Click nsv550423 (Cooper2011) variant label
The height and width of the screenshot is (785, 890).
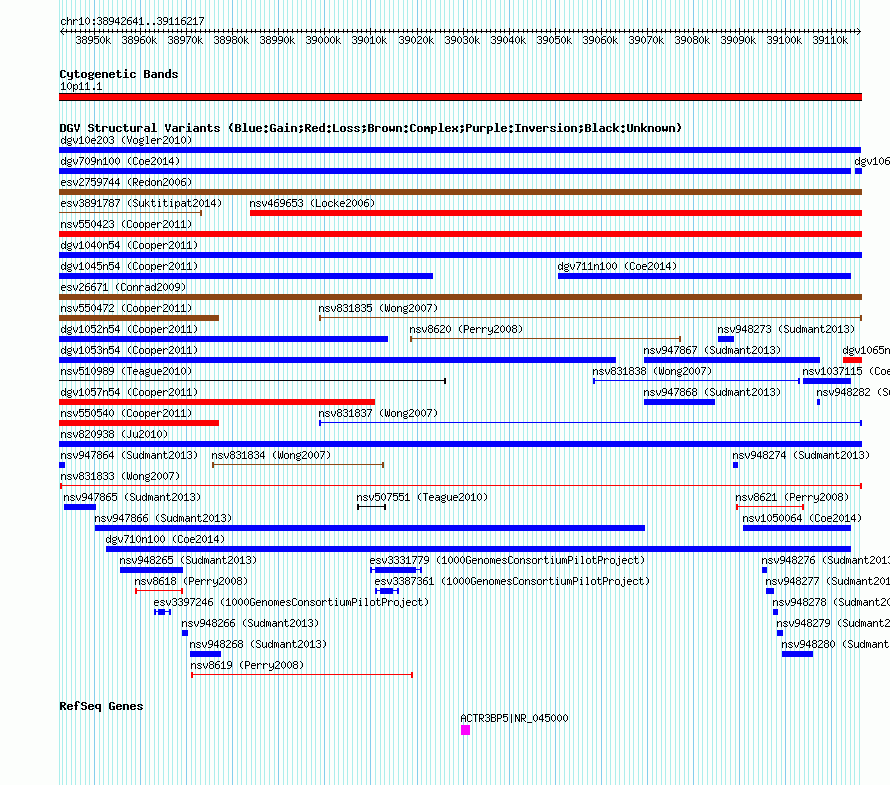126,224
